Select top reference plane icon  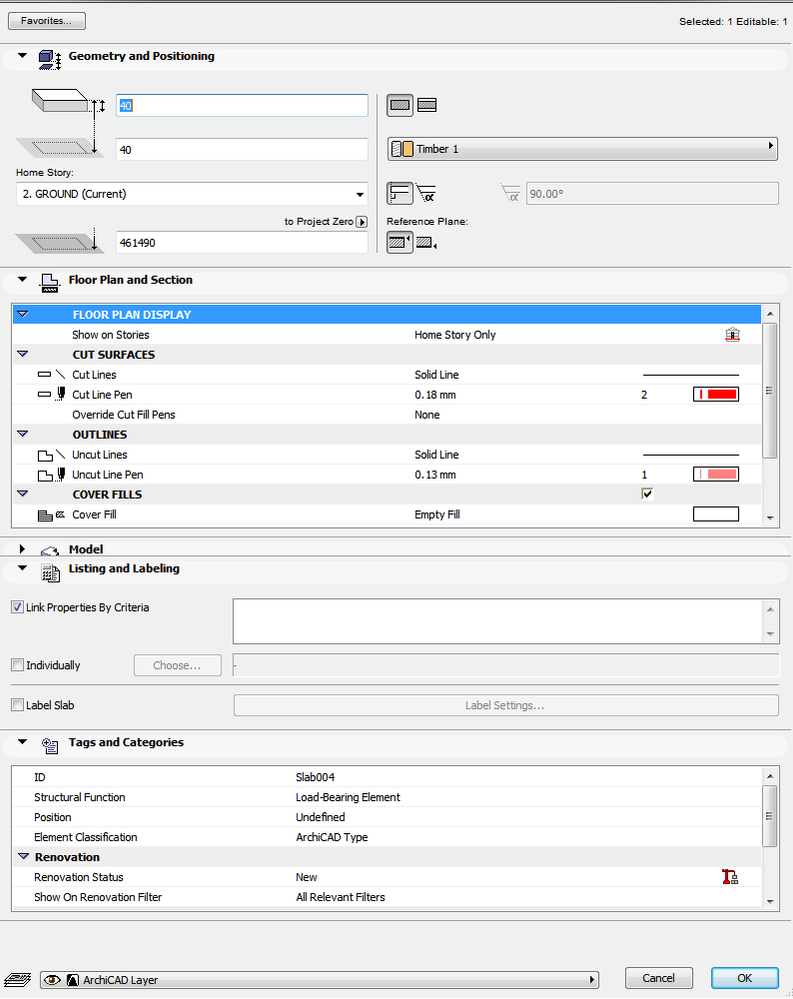[400, 242]
